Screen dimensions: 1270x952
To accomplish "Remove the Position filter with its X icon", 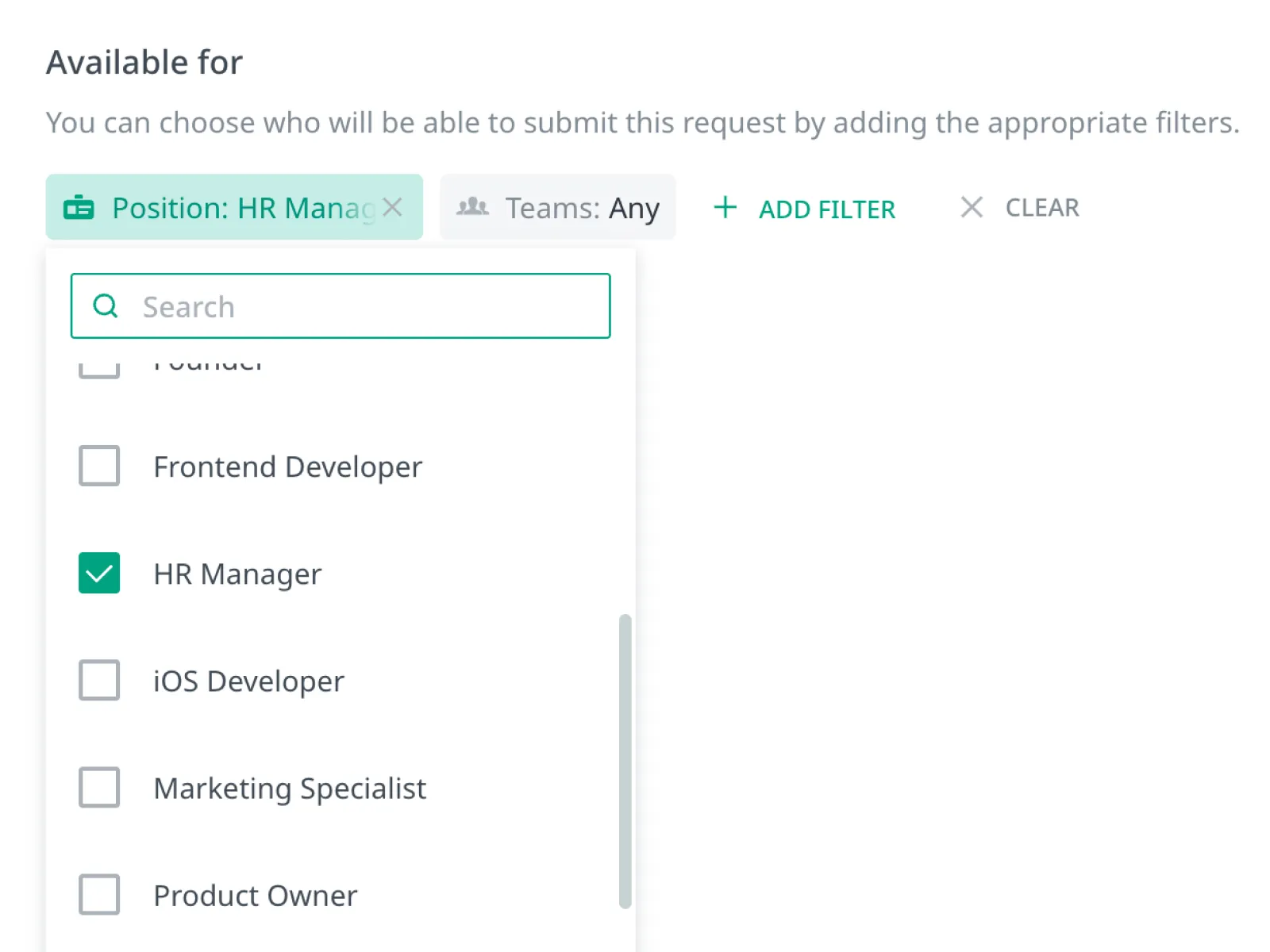I will tap(392, 207).
